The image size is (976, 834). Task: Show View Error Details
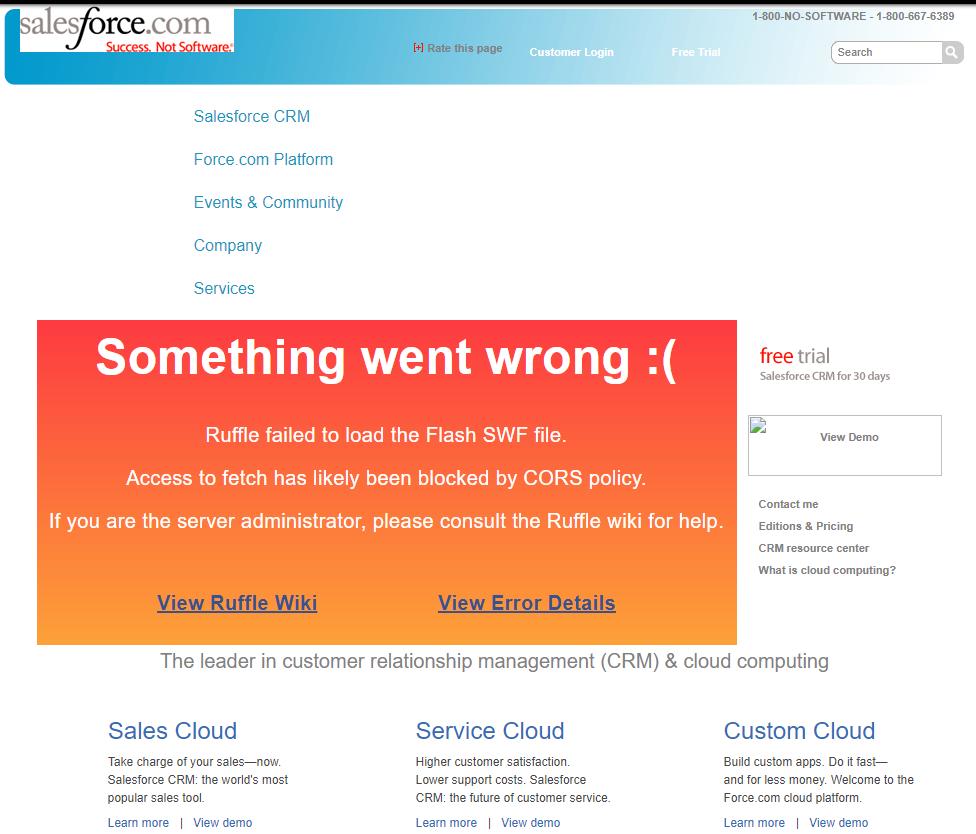(x=526, y=602)
